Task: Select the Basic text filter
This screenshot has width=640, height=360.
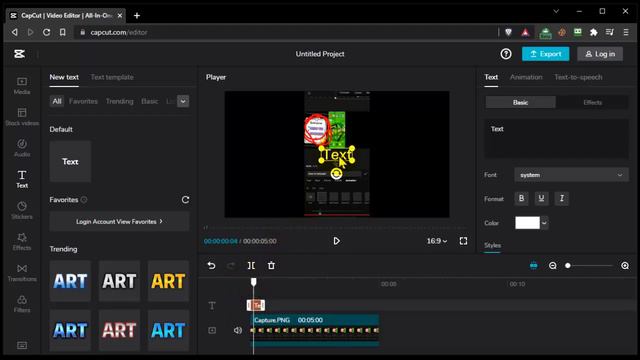Action: (x=149, y=101)
